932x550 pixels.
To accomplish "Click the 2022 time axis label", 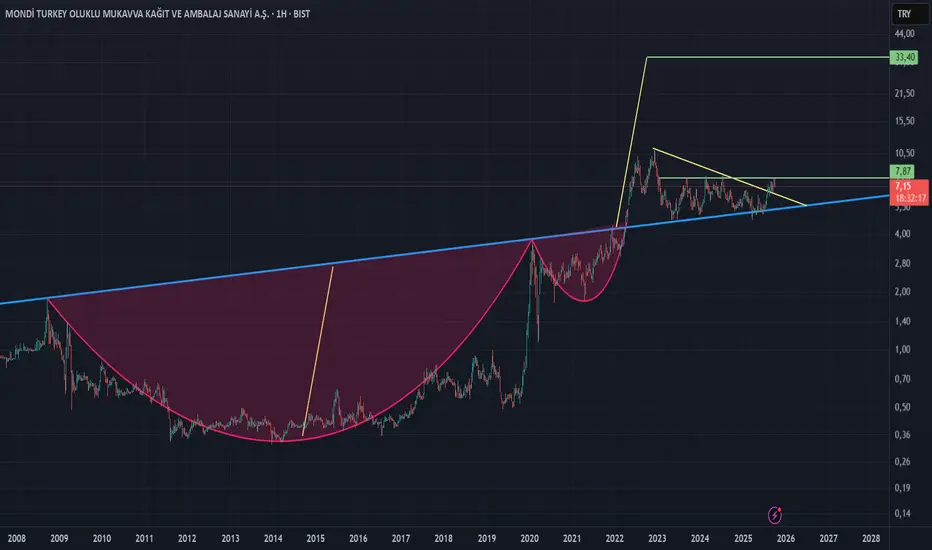I will tap(615, 539).
